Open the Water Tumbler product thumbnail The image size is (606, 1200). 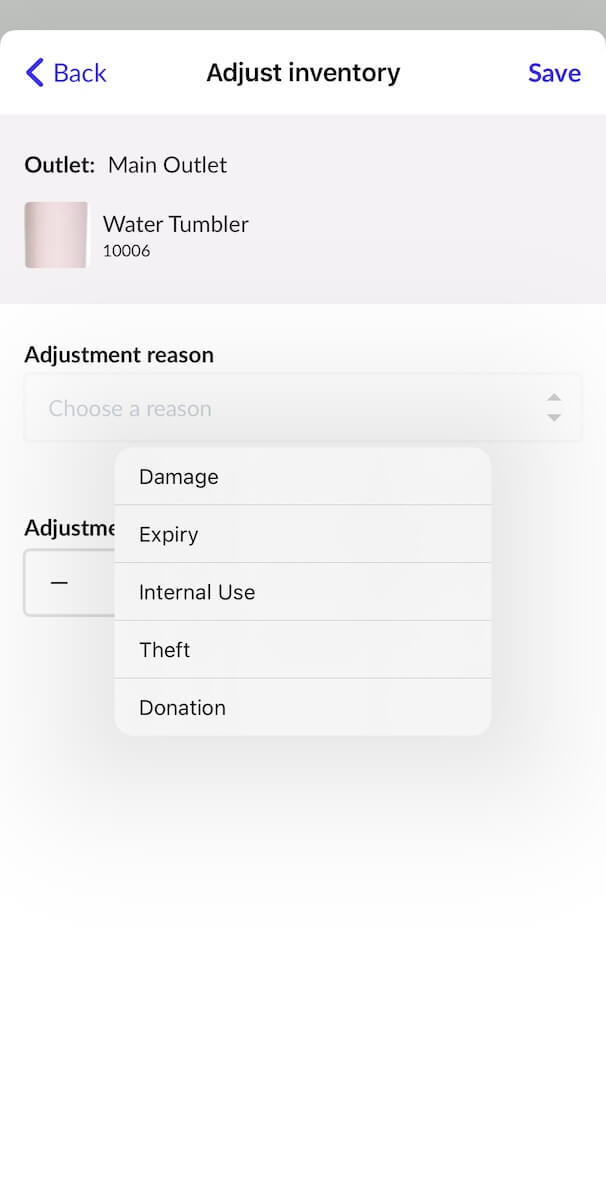56,235
